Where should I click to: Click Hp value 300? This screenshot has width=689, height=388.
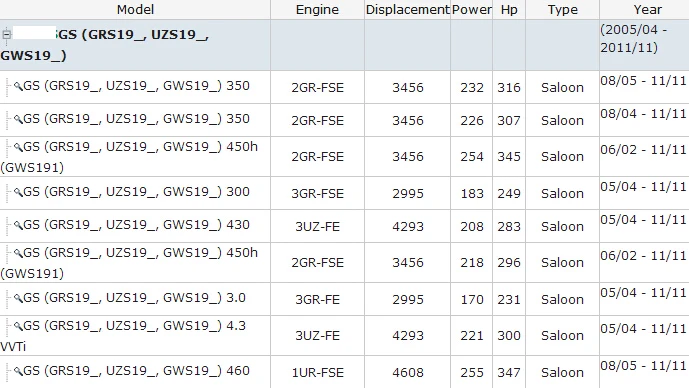[x=509, y=336]
